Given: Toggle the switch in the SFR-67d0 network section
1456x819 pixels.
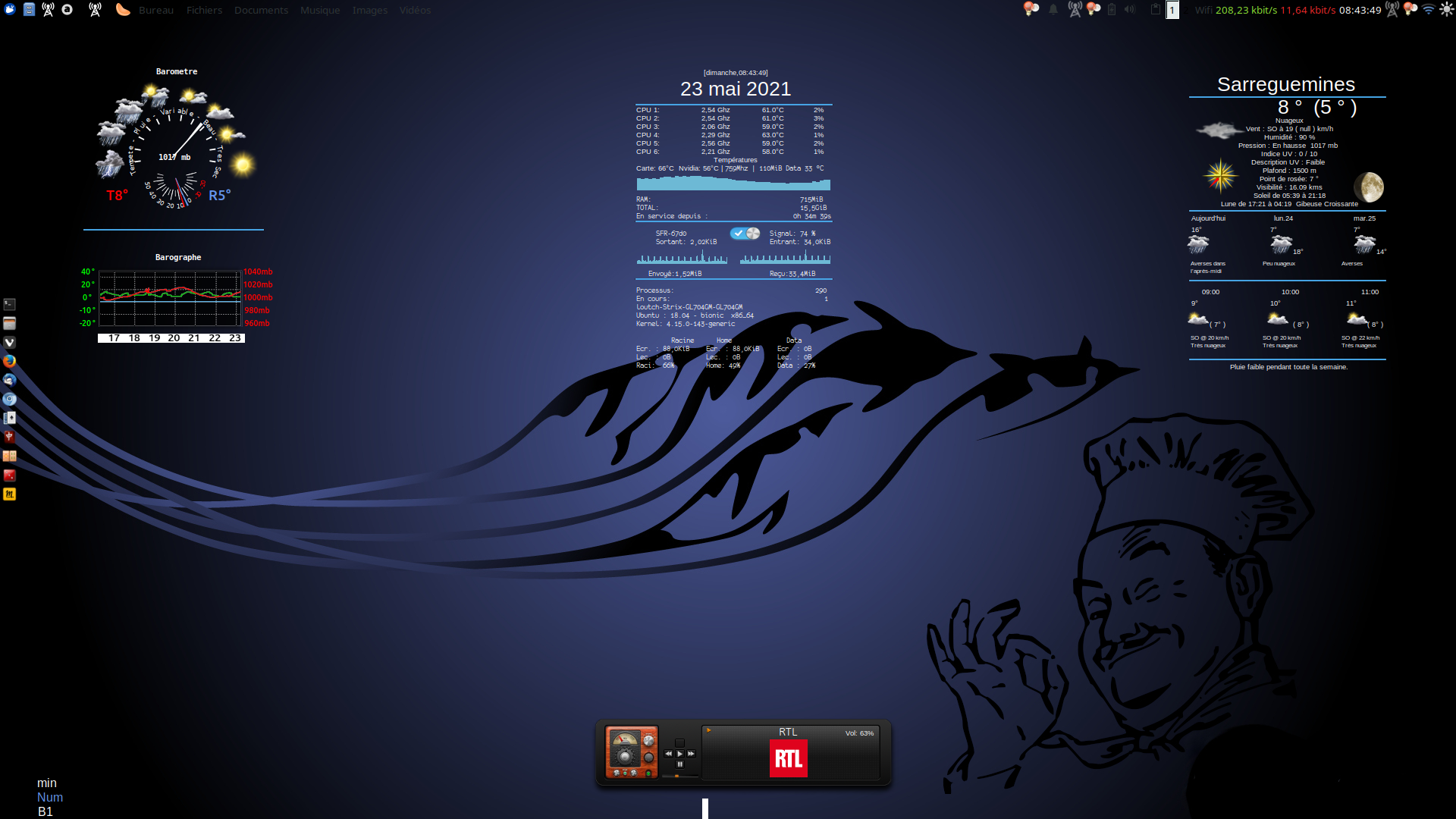Looking at the screenshot, I should point(745,234).
